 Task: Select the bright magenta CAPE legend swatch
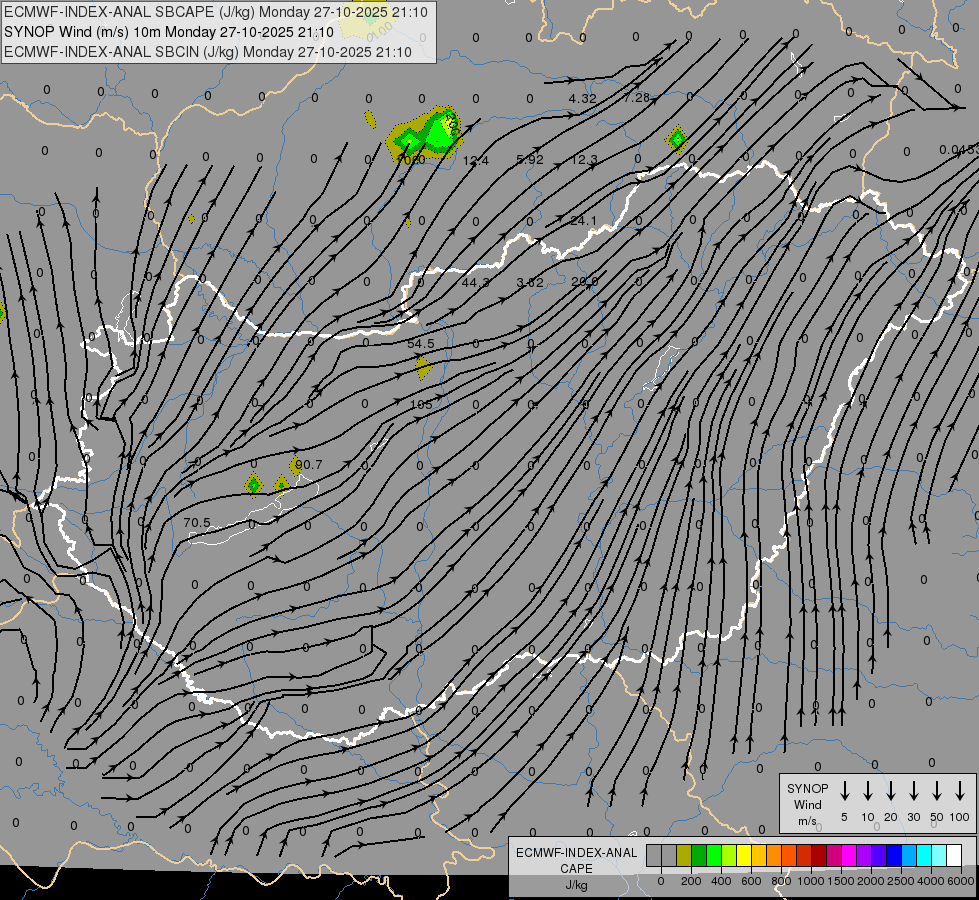[x=849, y=856]
